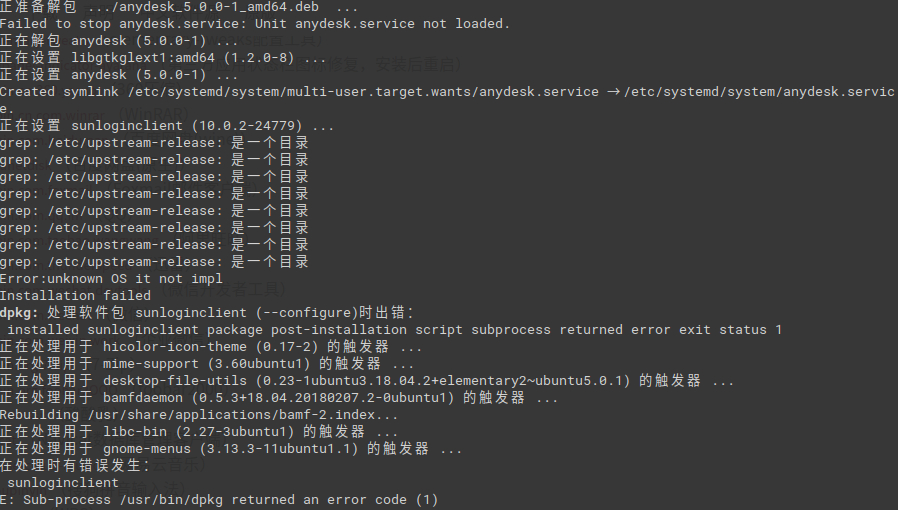Click the 'E: Sub-process /usr/bin/dpkg' error line
This screenshot has height=510, width=898.
[x=219, y=500]
